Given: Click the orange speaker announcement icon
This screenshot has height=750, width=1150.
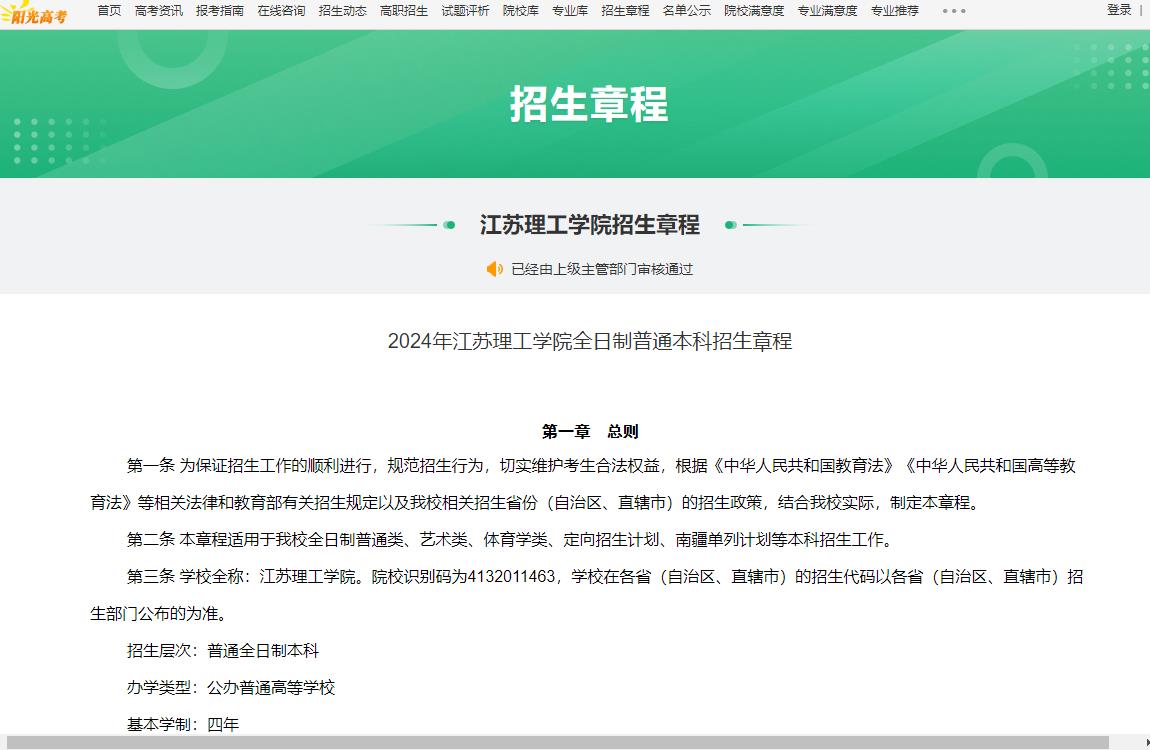Looking at the screenshot, I should 494,269.
